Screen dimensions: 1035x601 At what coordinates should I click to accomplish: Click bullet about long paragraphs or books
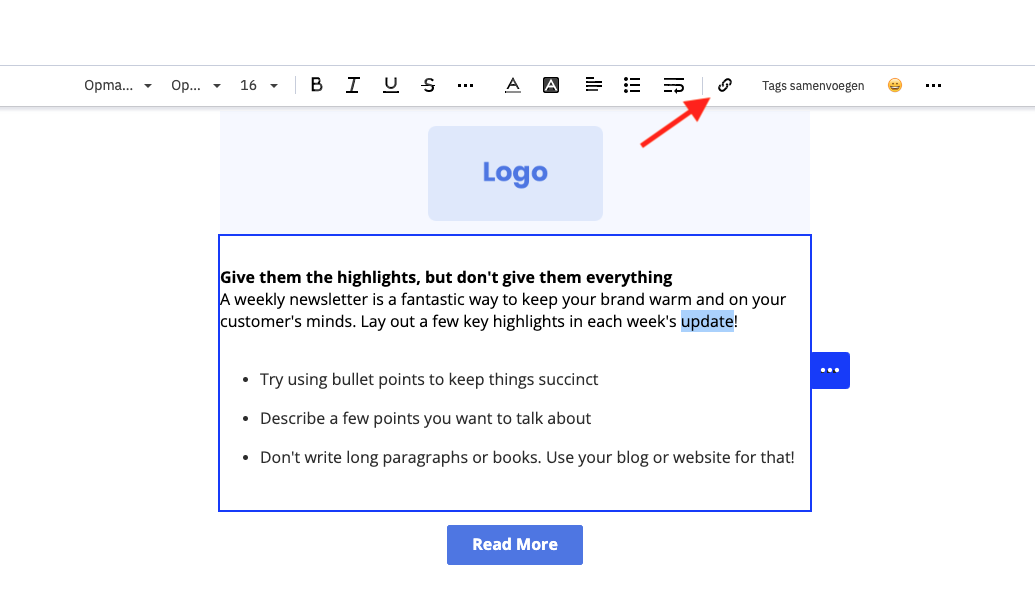pyautogui.click(x=527, y=457)
